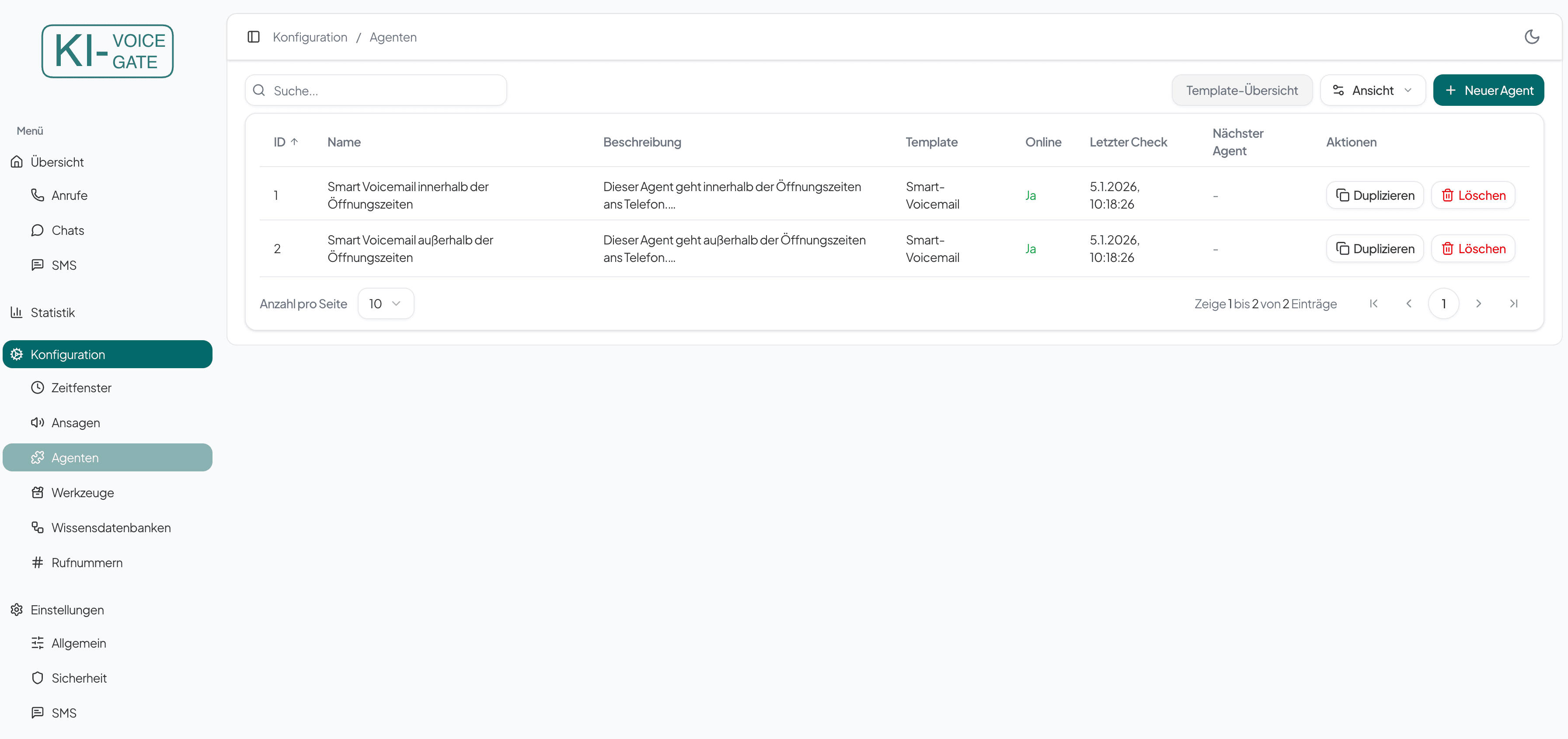Click the Chats bubble icon
This screenshot has height=739, width=1568.
(x=38, y=230)
